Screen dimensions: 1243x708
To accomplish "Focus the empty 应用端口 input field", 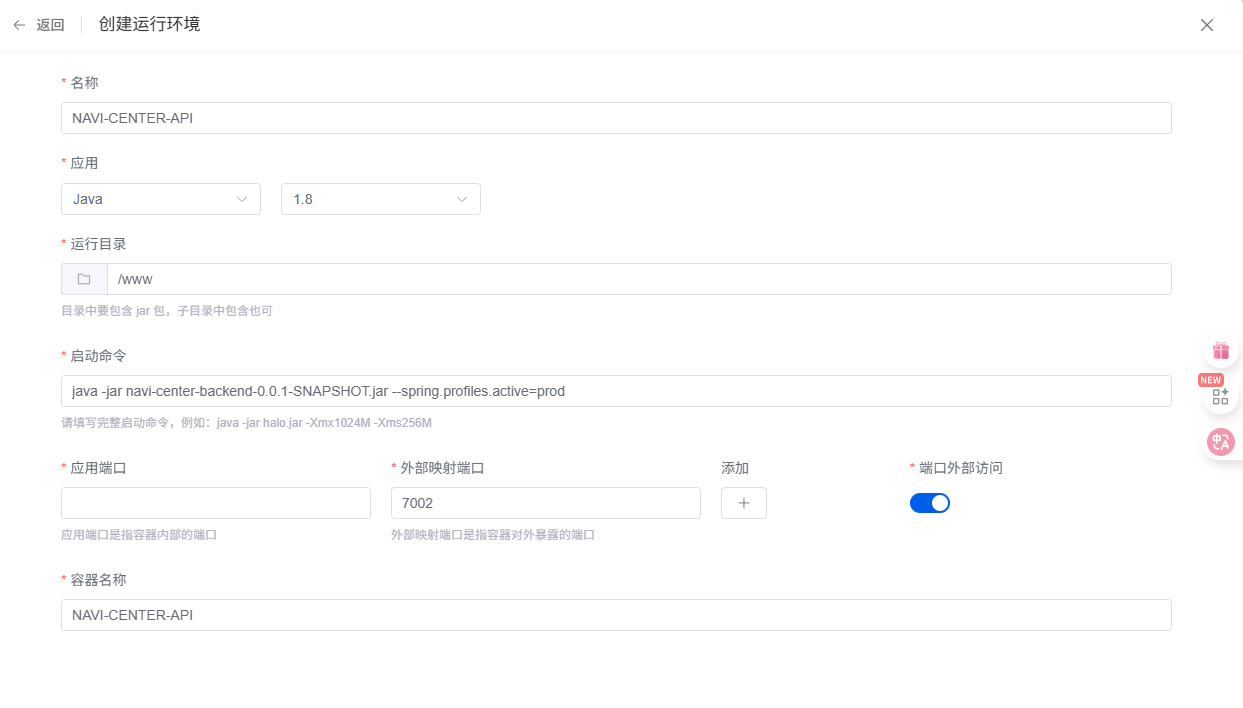I will pyautogui.click(x=215, y=503).
